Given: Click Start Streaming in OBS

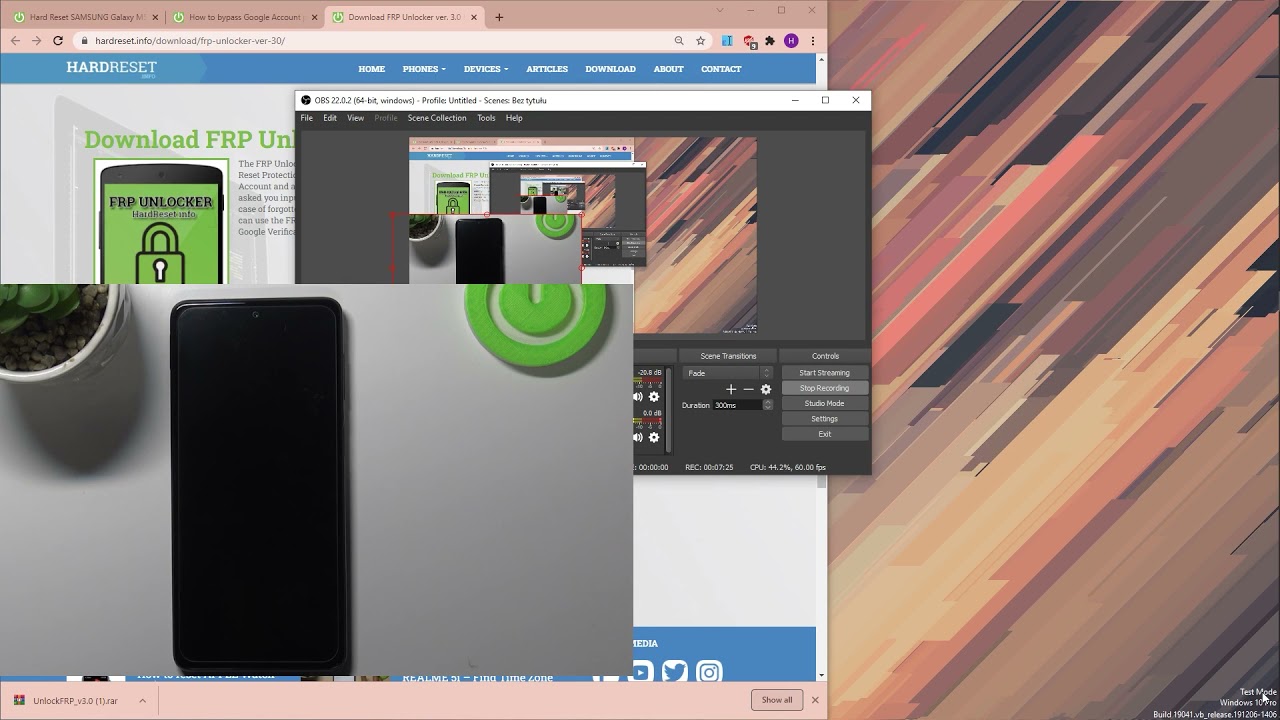Looking at the screenshot, I should tap(825, 373).
